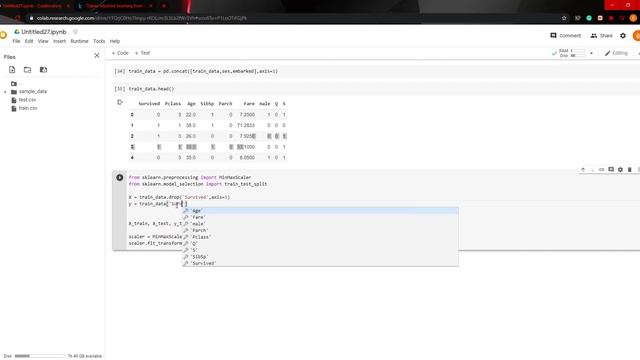Open Chrome profile avatar

(633, 18)
